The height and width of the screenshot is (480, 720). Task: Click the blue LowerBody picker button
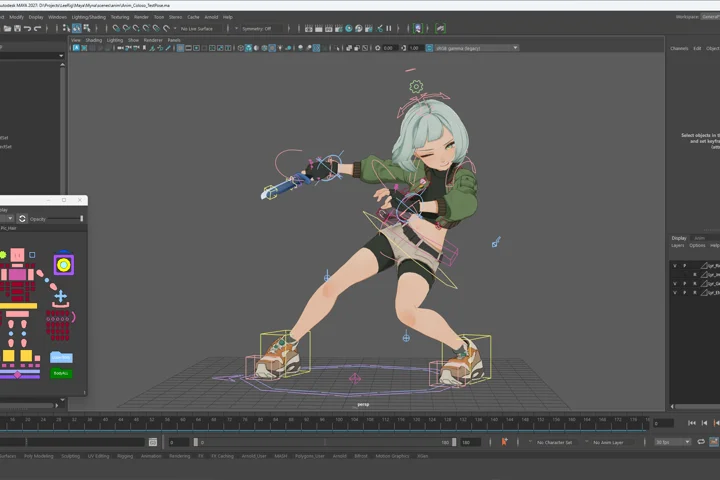tap(61, 357)
